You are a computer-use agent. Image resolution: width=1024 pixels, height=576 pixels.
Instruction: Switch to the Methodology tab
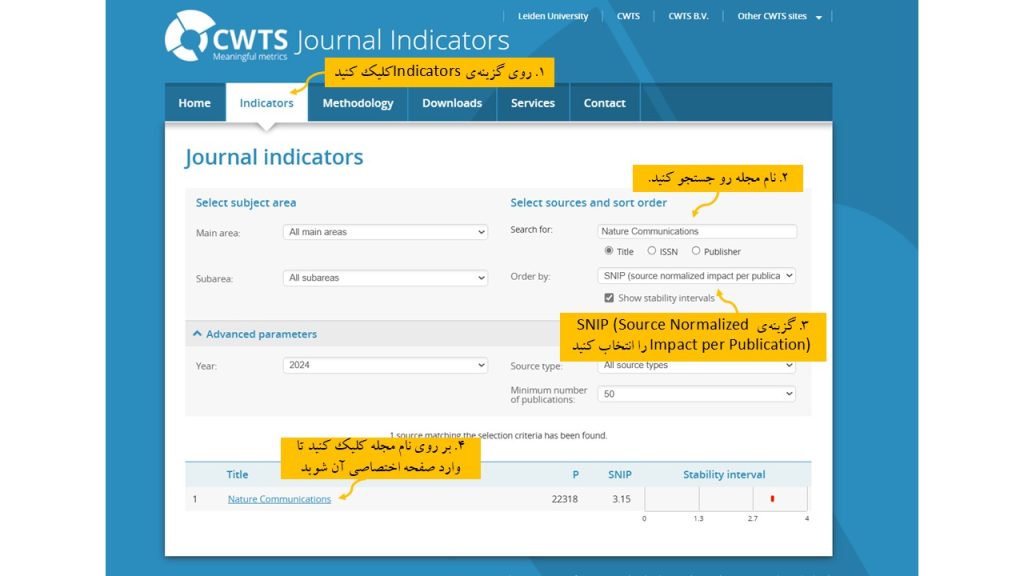[357, 102]
